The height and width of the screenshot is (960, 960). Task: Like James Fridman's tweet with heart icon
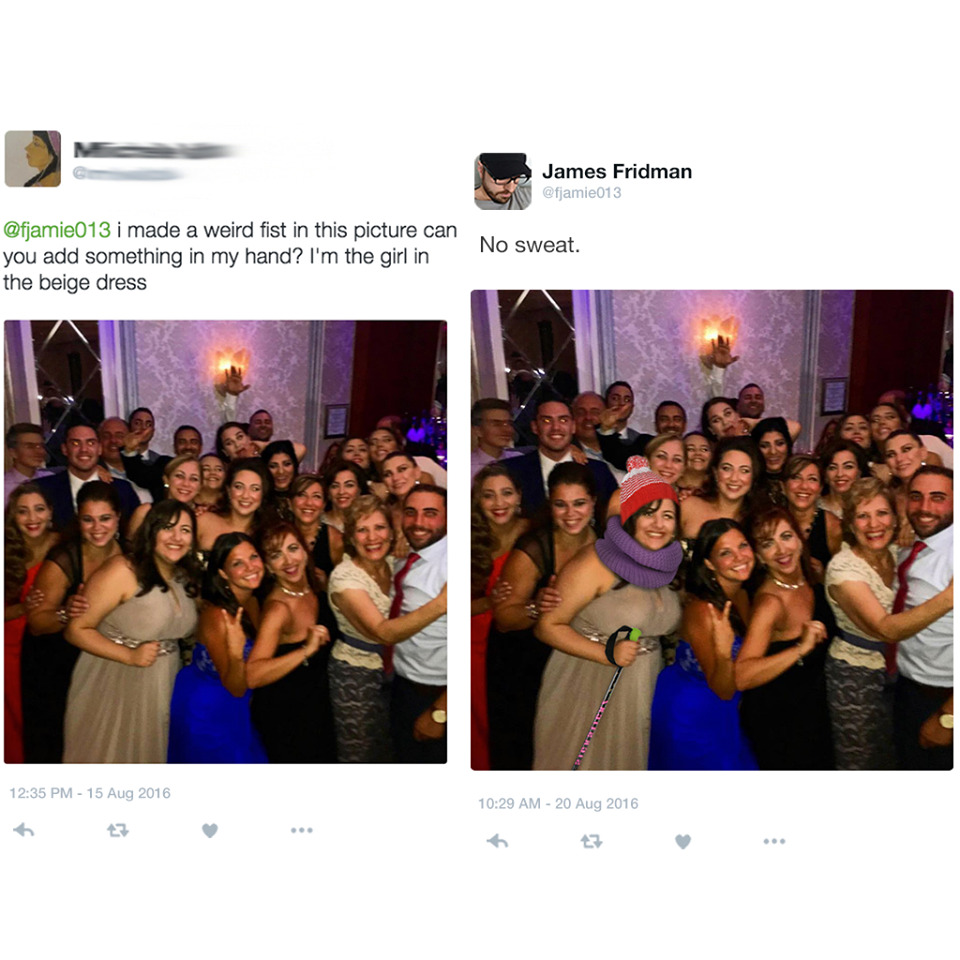(683, 842)
